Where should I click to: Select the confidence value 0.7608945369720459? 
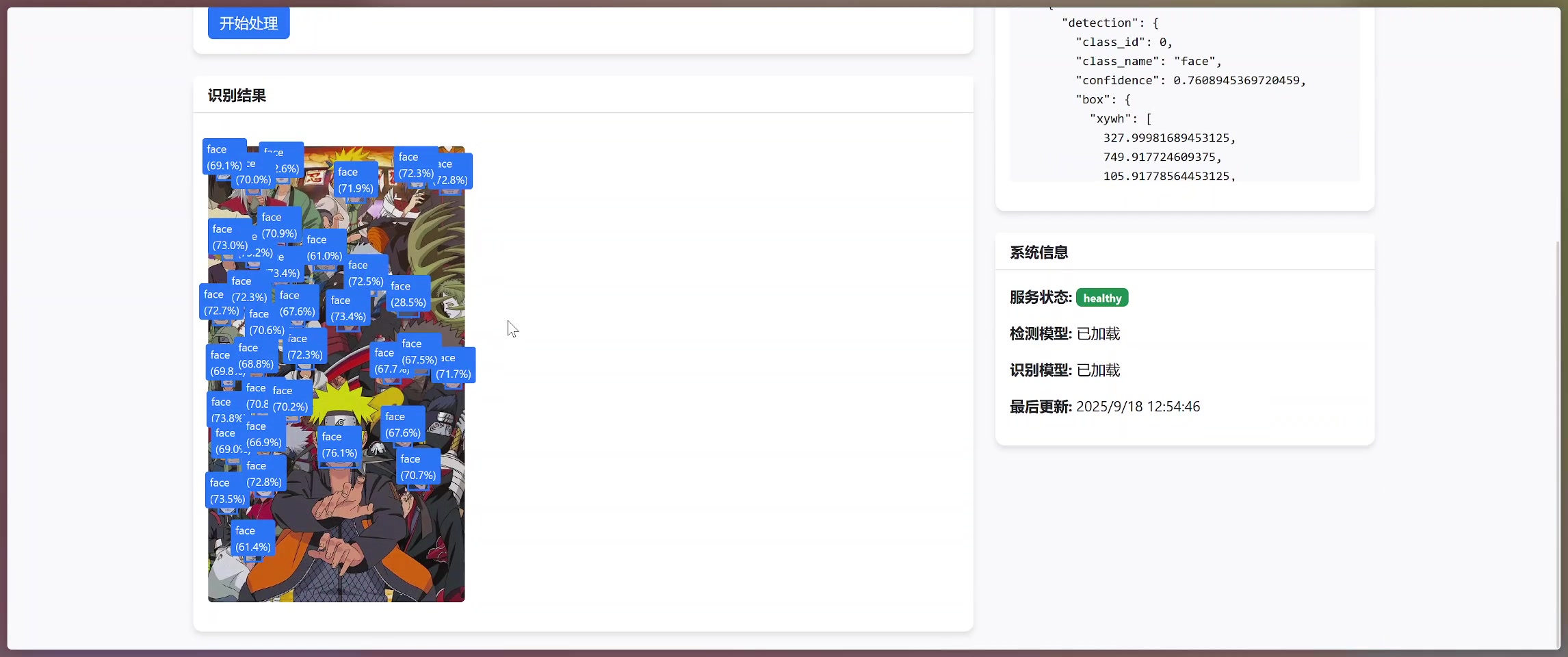[1236, 80]
